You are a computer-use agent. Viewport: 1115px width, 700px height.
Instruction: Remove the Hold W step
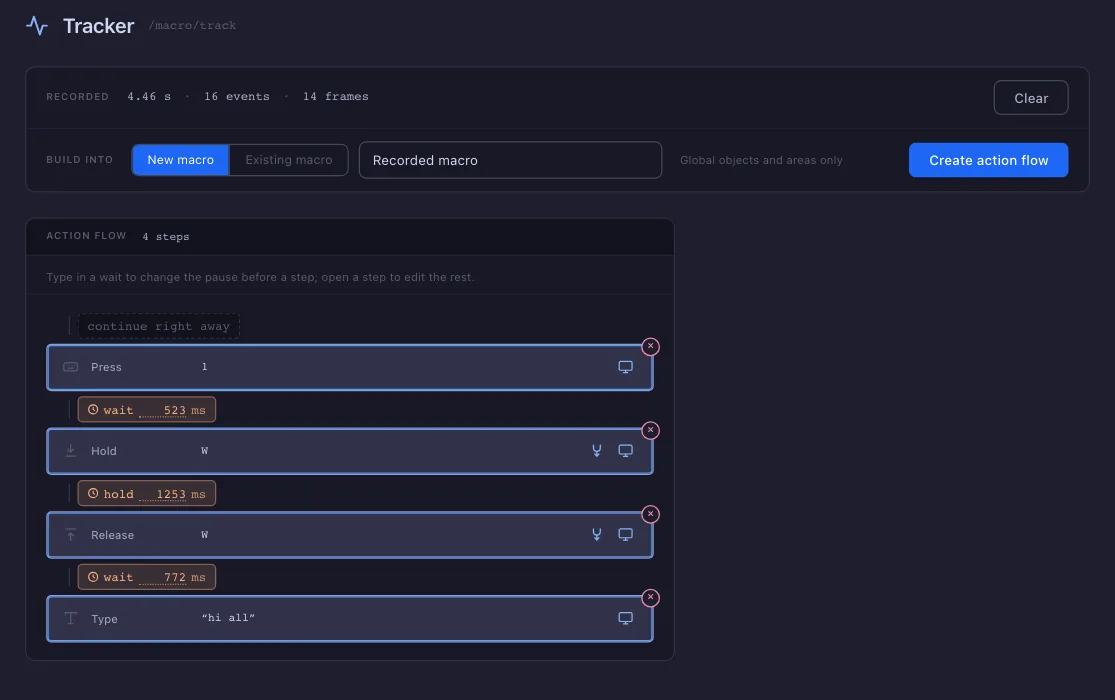pyautogui.click(x=650, y=430)
